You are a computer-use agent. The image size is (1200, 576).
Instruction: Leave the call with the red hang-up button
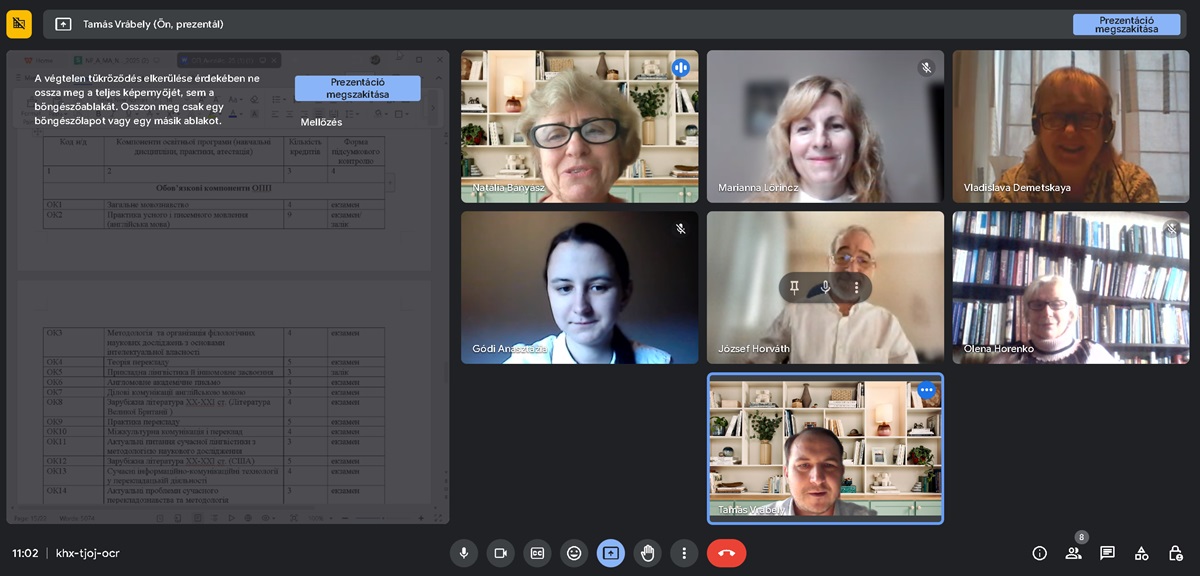point(726,553)
